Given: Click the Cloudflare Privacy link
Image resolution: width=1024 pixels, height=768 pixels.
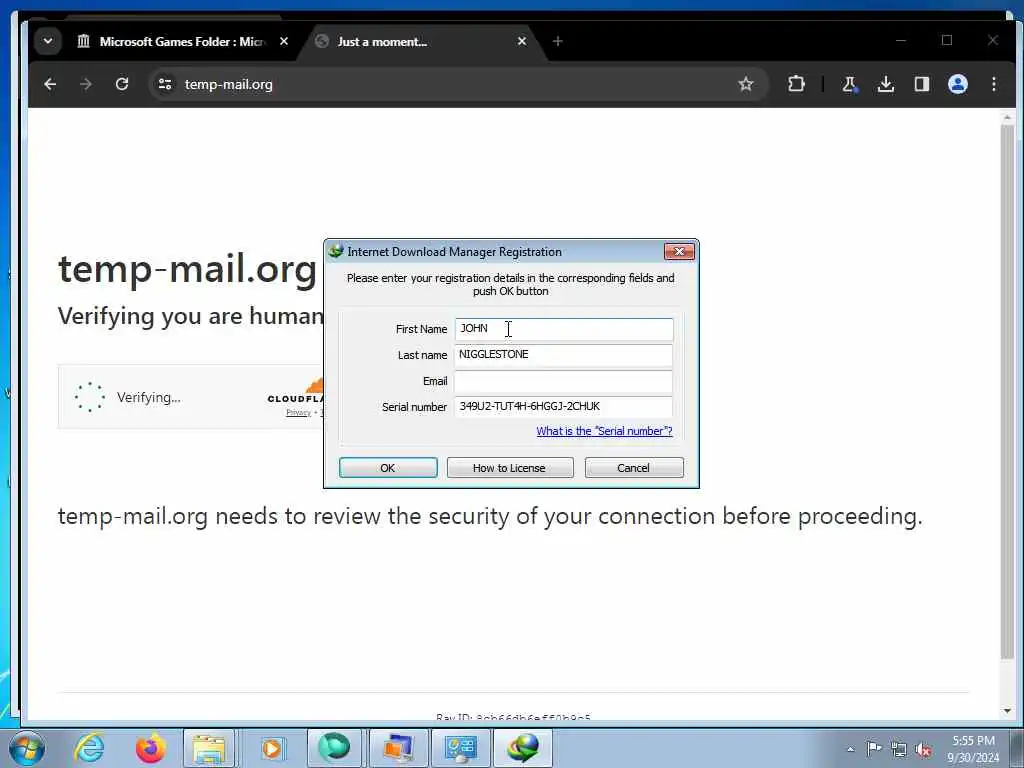Looking at the screenshot, I should pos(298,412).
